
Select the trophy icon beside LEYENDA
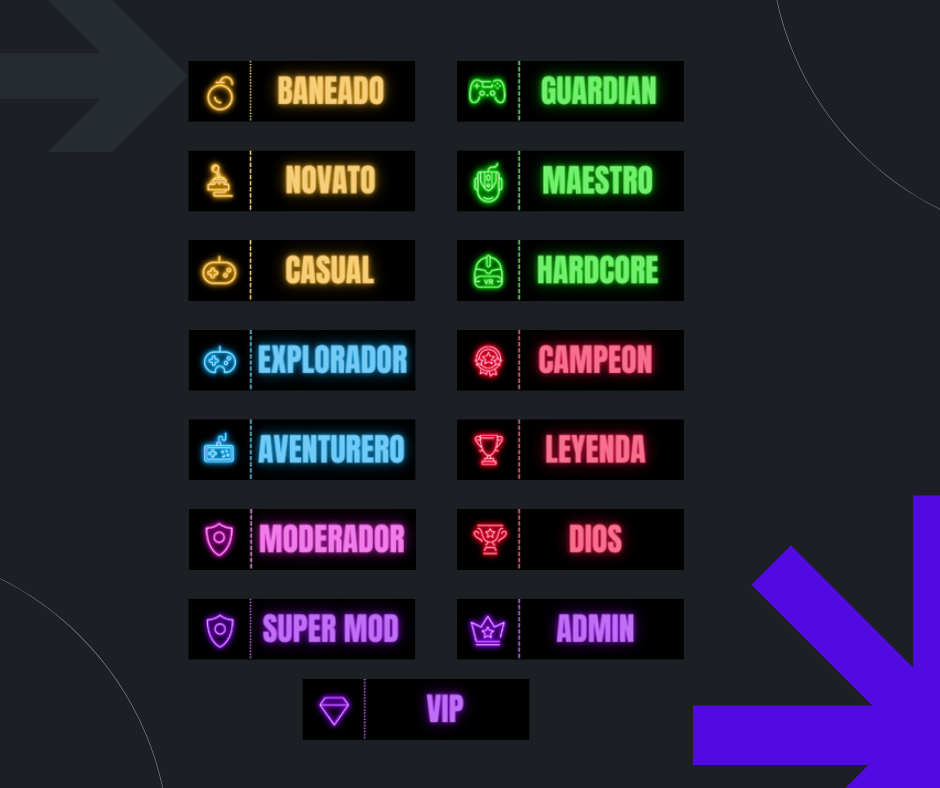pyautogui.click(x=489, y=450)
